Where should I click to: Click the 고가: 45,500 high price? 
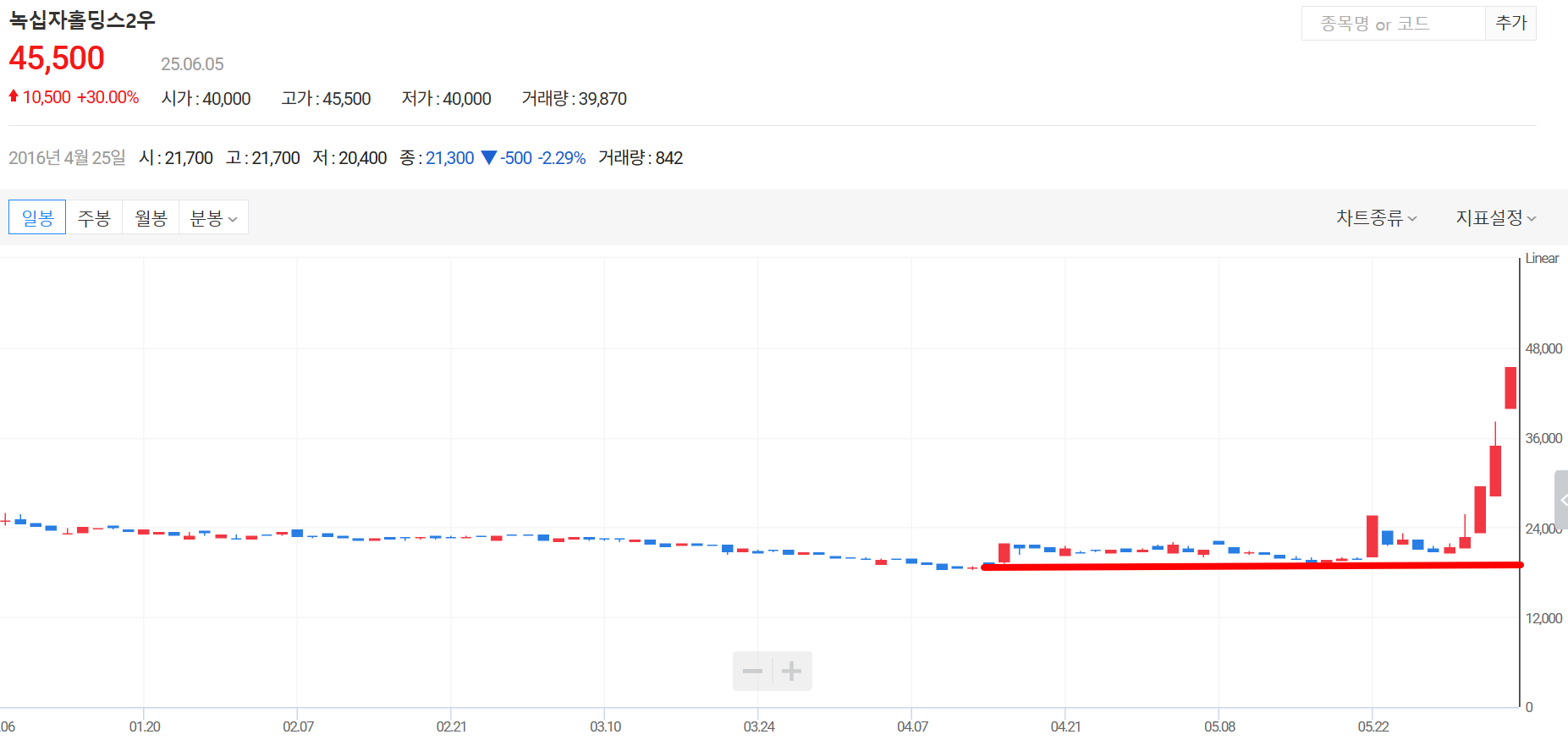tap(326, 98)
